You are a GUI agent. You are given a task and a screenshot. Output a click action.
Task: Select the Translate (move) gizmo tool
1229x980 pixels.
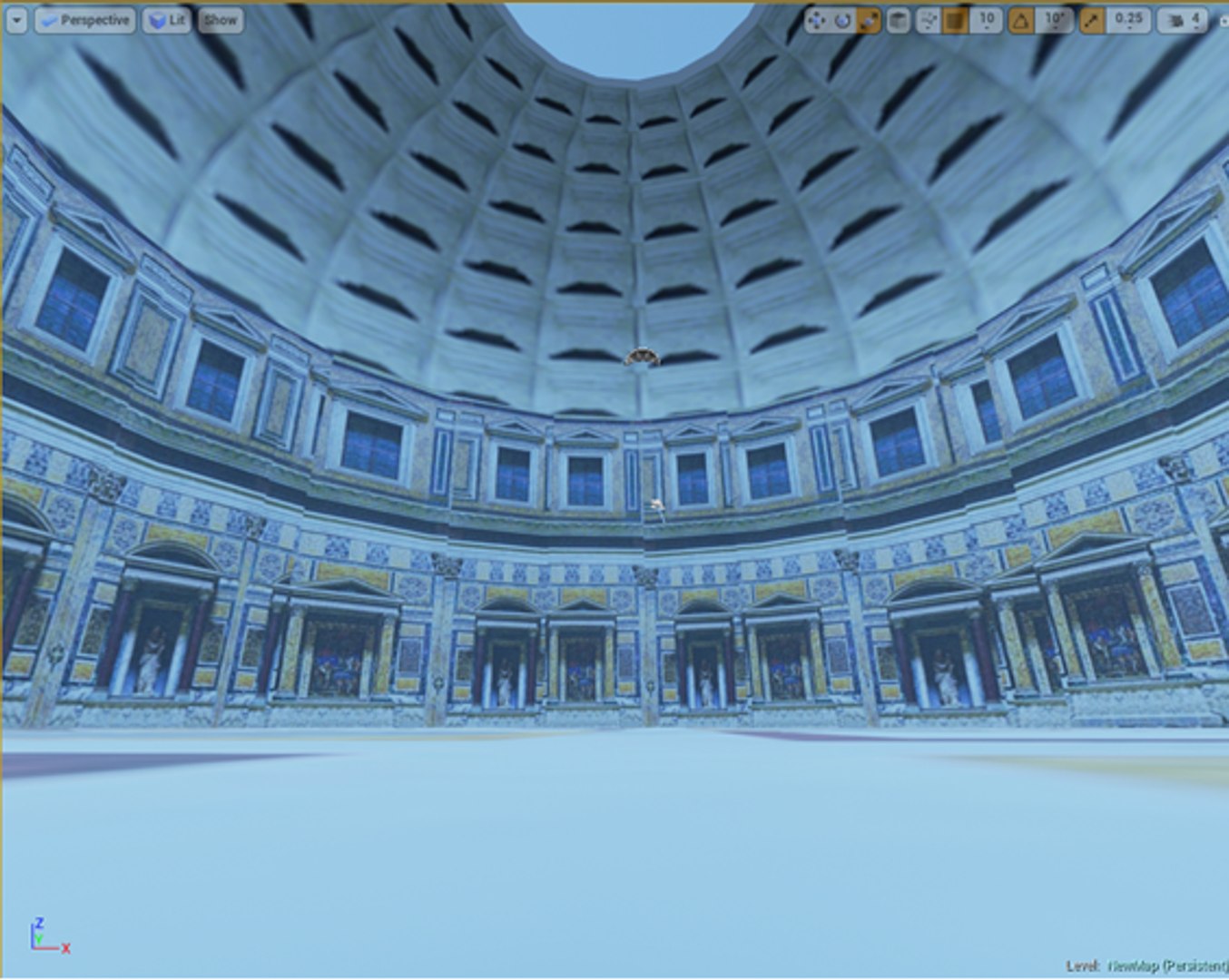click(816, 20)
